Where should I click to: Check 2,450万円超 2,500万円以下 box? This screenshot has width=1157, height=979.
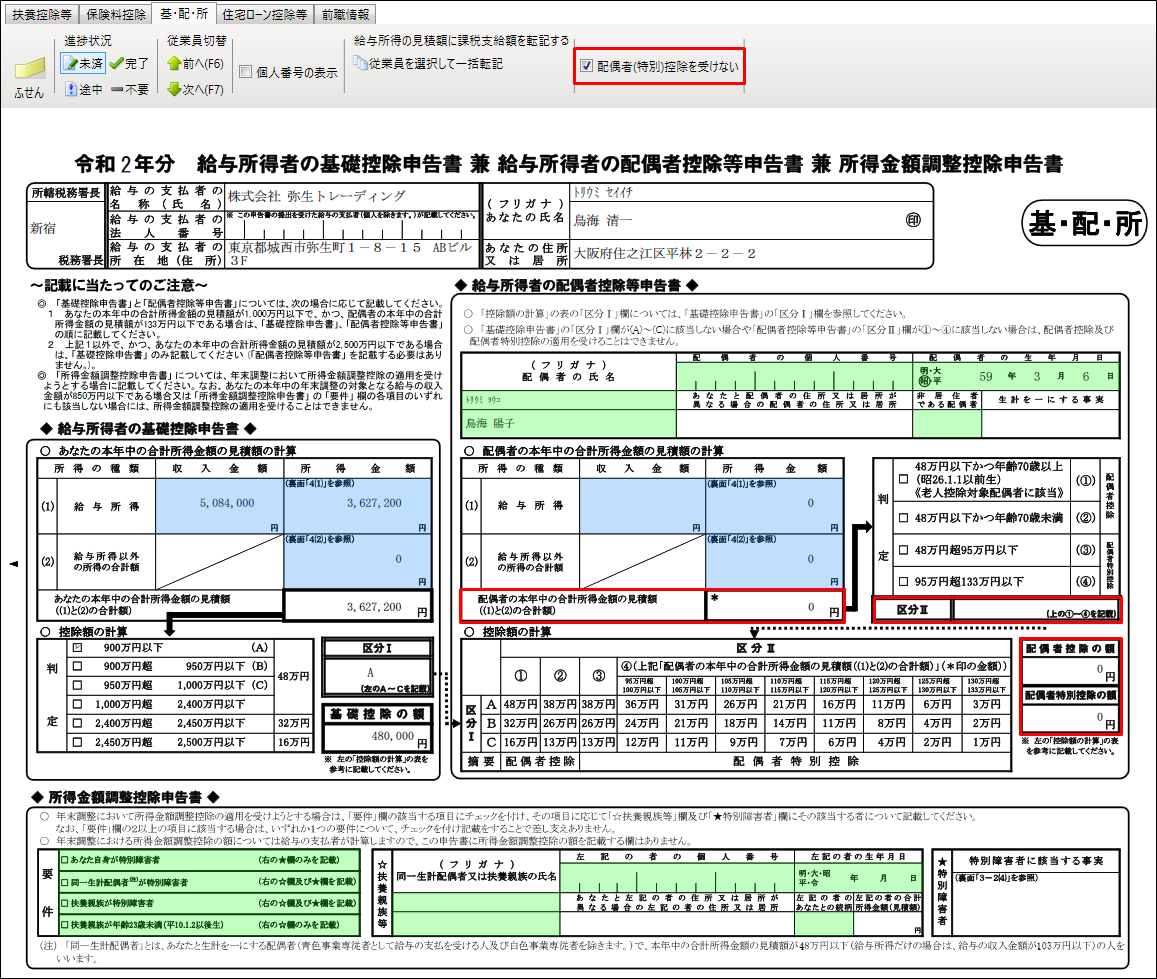point(77,743)
